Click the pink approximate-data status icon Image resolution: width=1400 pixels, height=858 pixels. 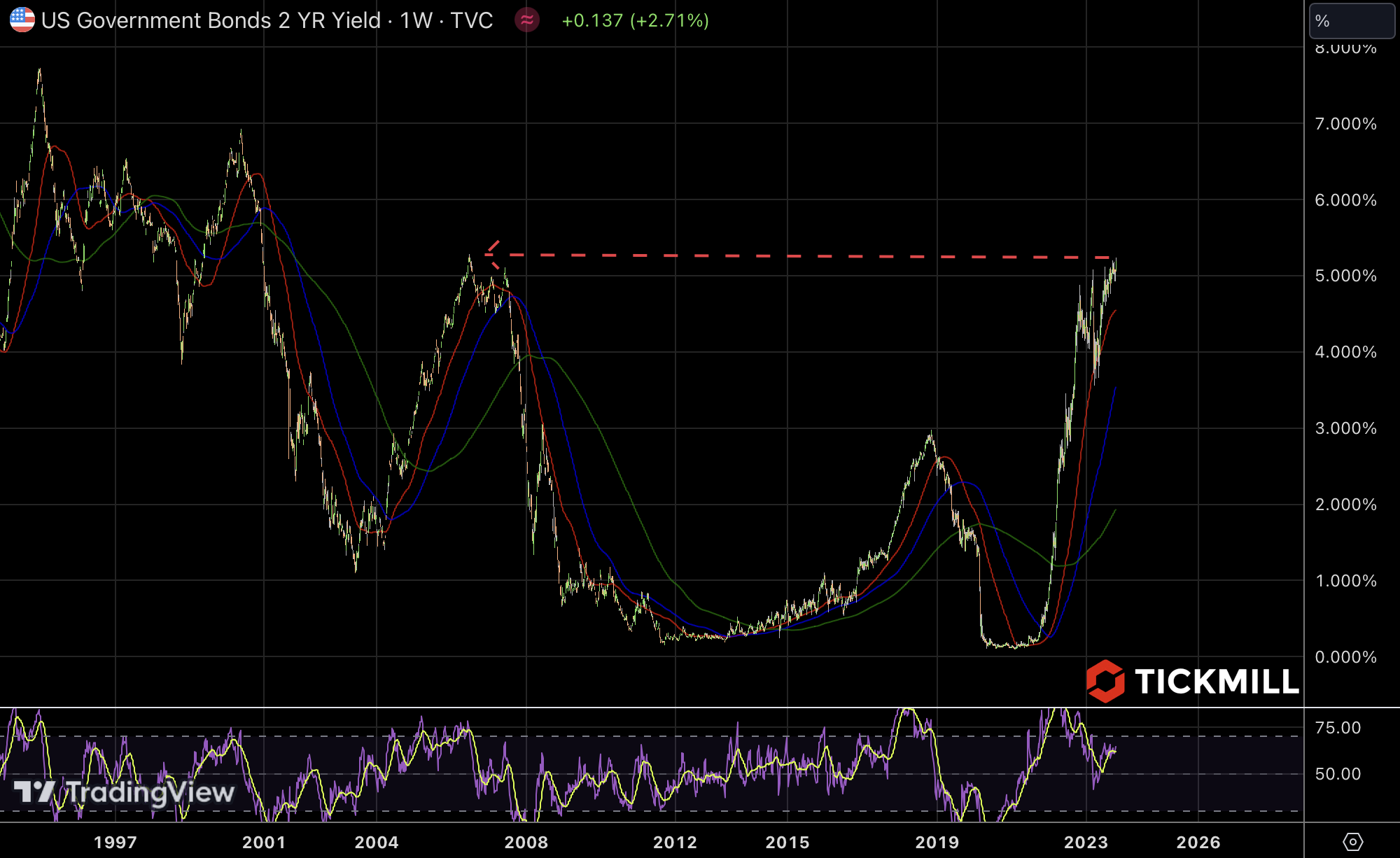pyautogui.click(x=527, y=20)
